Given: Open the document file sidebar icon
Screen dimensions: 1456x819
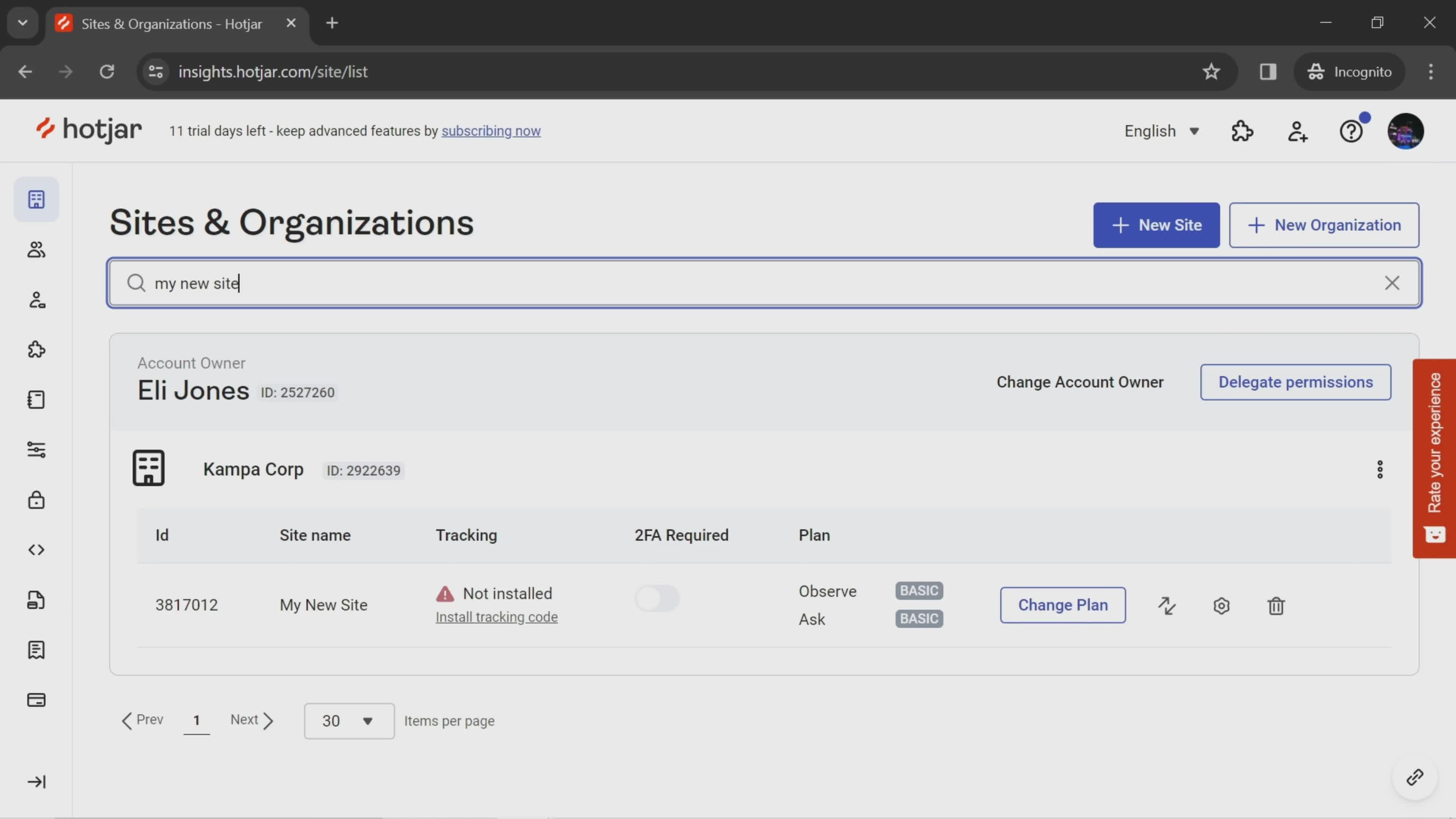Looking at the screenshot, I should 36,600.
